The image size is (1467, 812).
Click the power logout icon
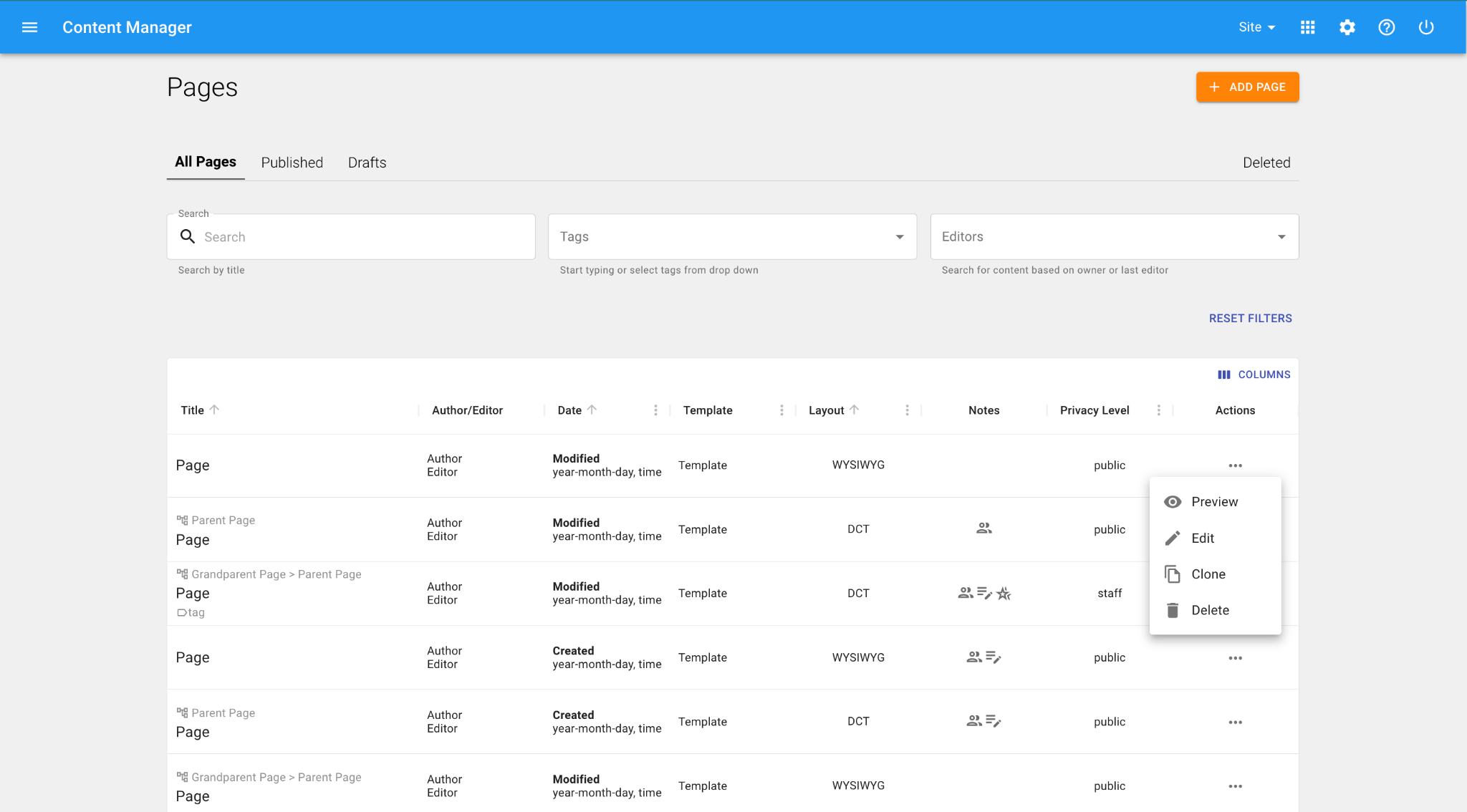pyautogui.click(x=1425, y=27)
